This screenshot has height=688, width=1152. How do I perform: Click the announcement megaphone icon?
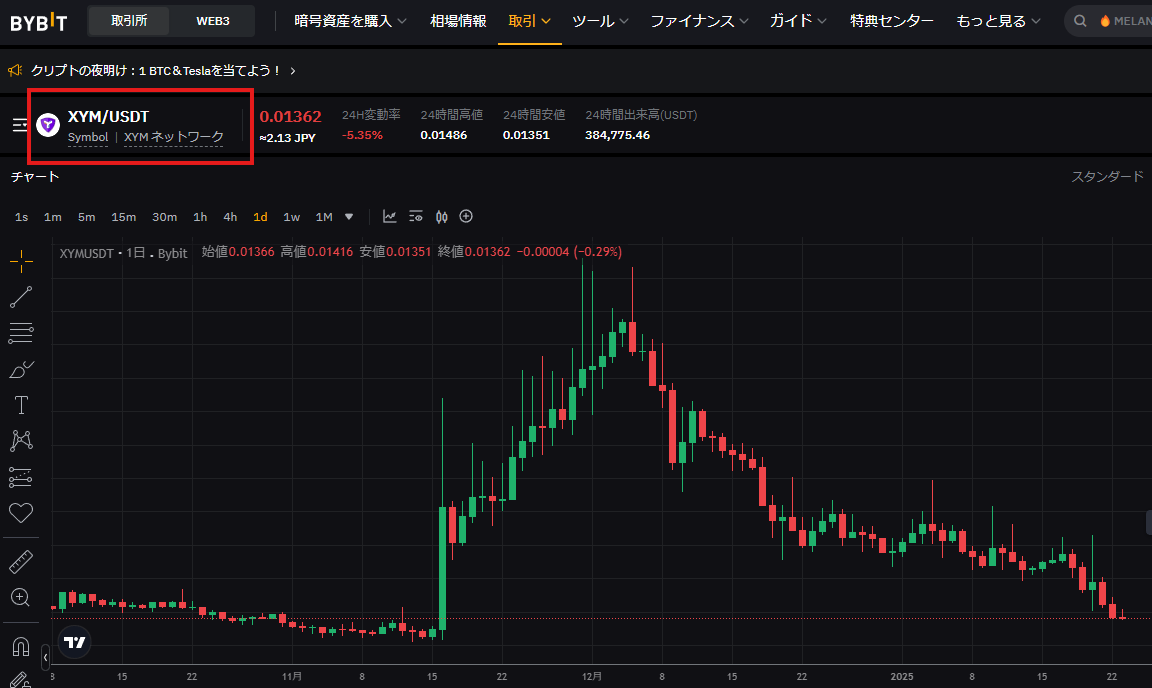(15, 71)
